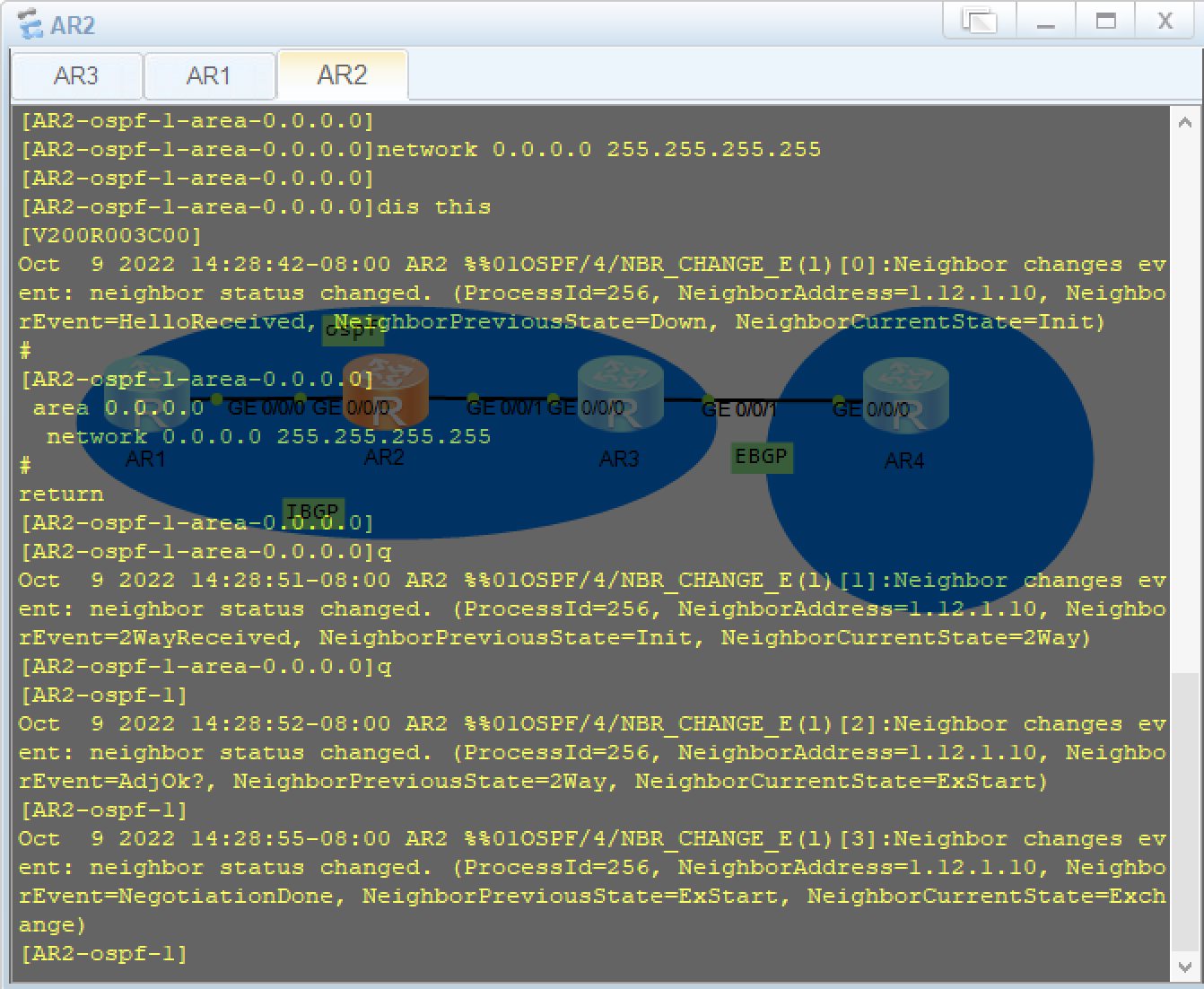Click the IBGP label in the topology
Viewport: 1204px width, 989px height.
point(312,512)
